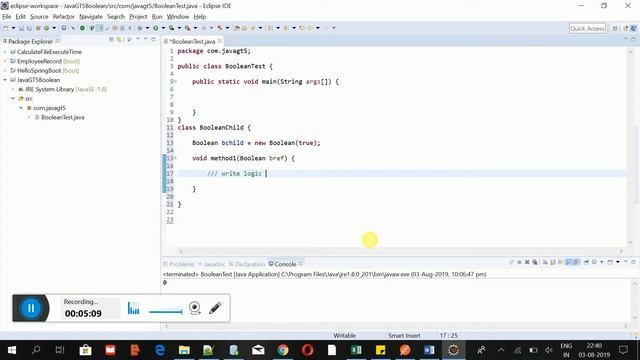This screenshot has width=640, height=360.
Task: Open the Windows notification center
Action: pyautogui.click(x=623, y=350)
